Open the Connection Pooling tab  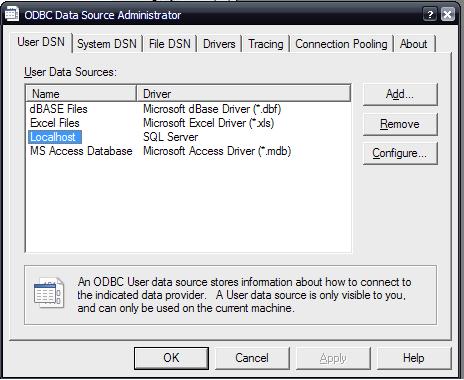pos(341,44)
